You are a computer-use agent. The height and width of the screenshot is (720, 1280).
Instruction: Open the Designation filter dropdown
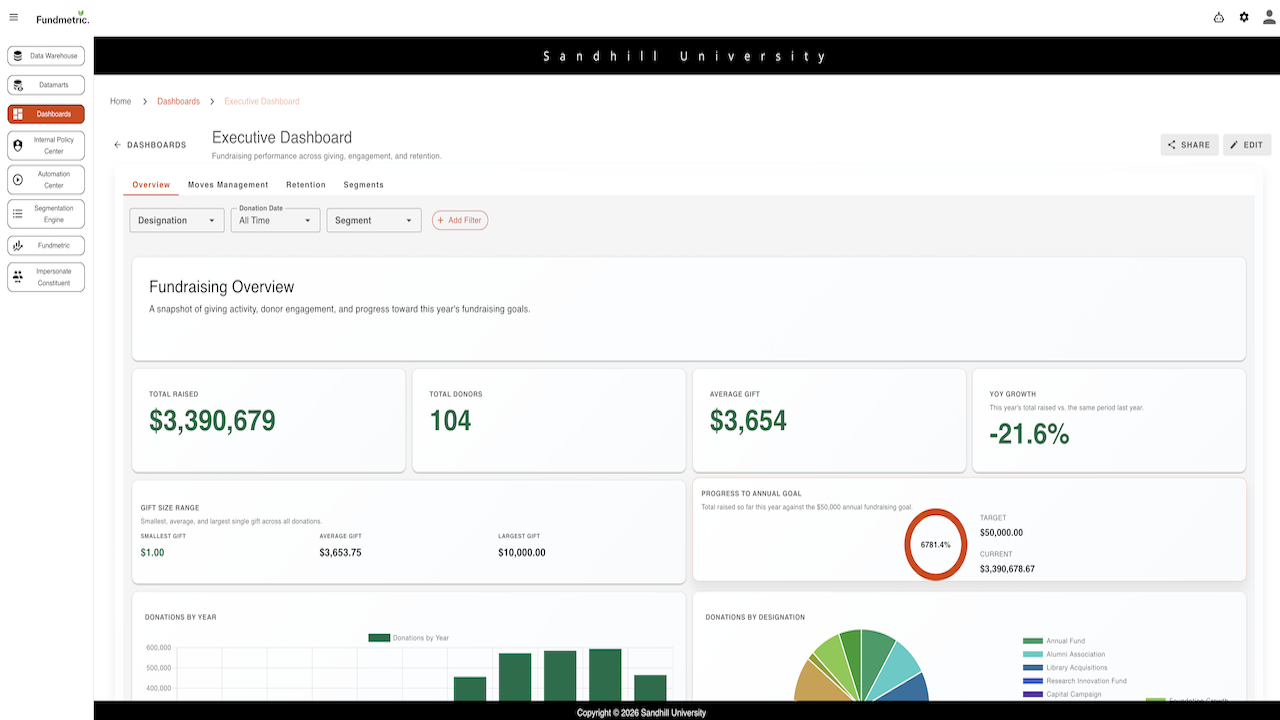[x=177, y=220]
